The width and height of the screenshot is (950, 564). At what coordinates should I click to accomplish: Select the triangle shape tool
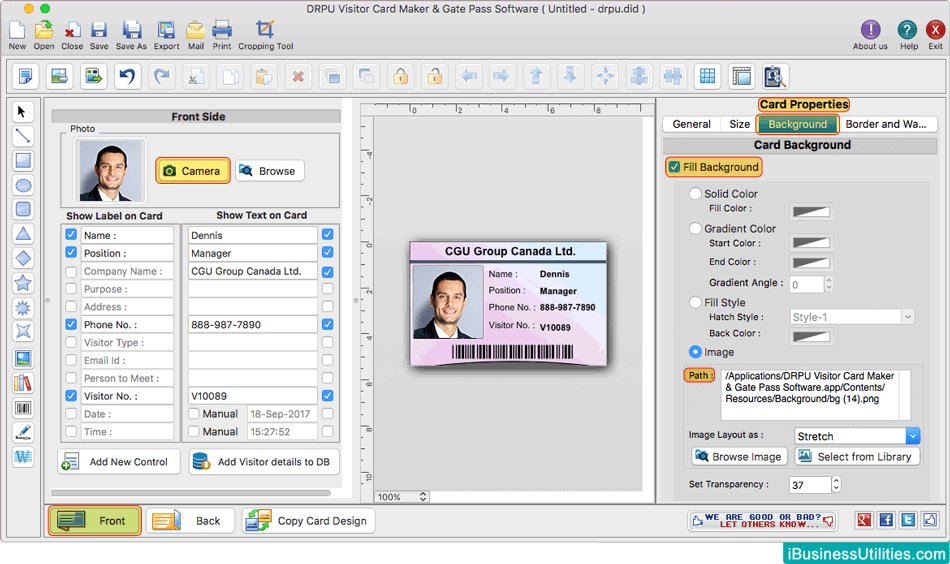(22, 233)
